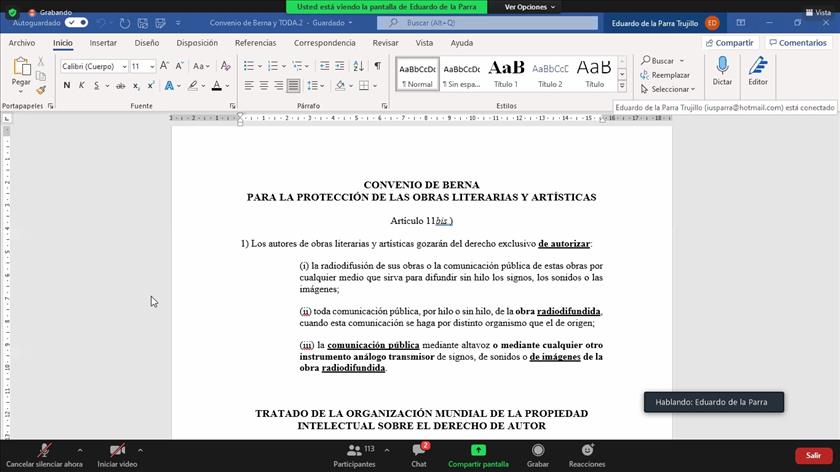Click the Dictar microphone icon
840x472 pixels.
pos(722,65)
